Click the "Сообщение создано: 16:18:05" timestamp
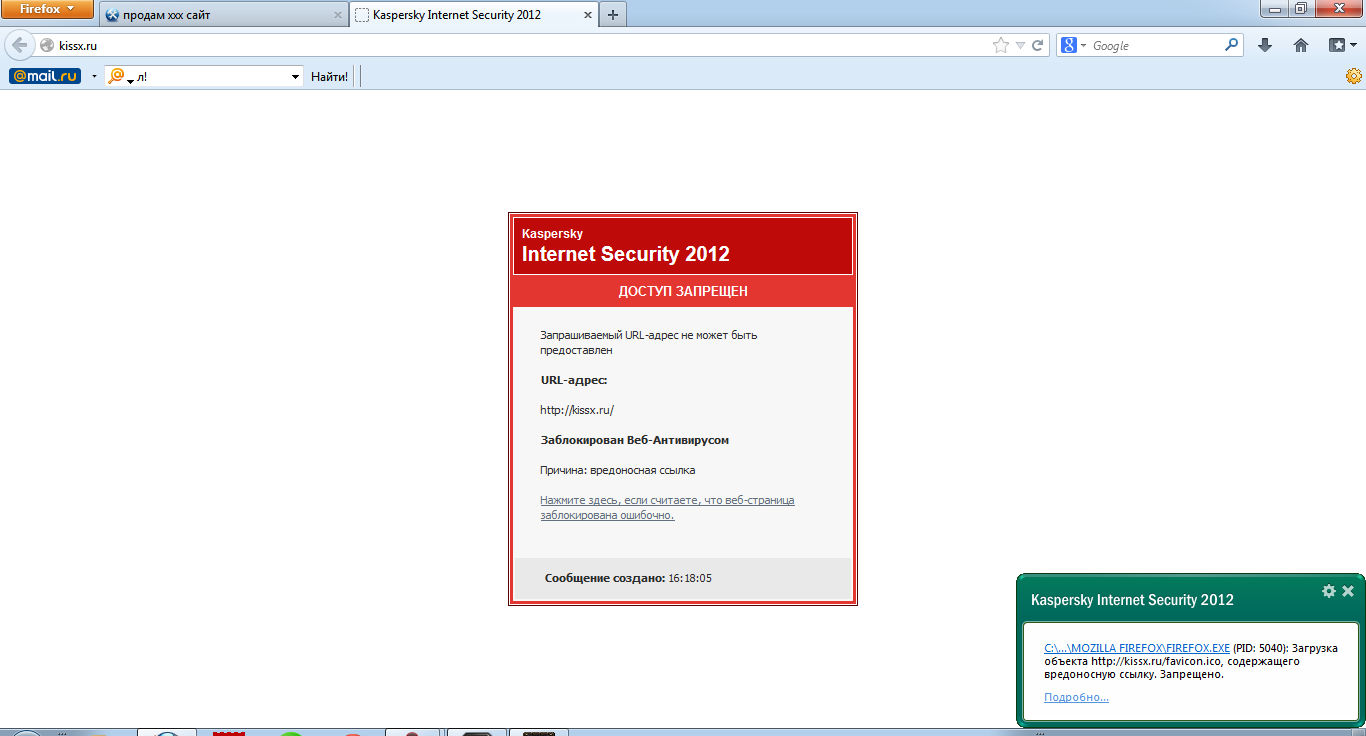The height and width of the screenshot is (736, 1366). tap(628, 578)
